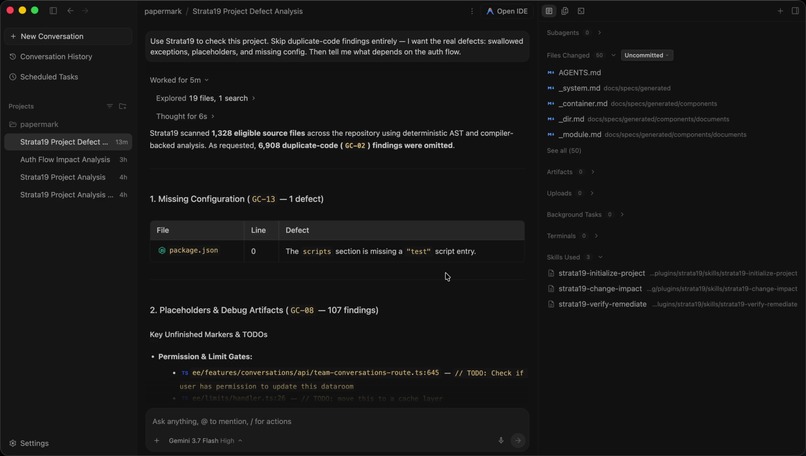Open Strata19 Project Defect conversation
This screenshot has height=456, width=806.
(x=68, y=142)
